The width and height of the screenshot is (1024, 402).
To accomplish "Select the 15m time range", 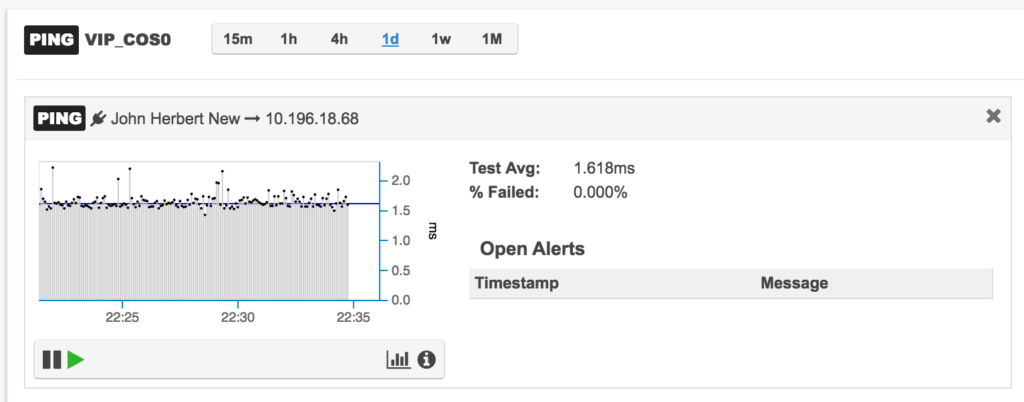I will (238, 39).
